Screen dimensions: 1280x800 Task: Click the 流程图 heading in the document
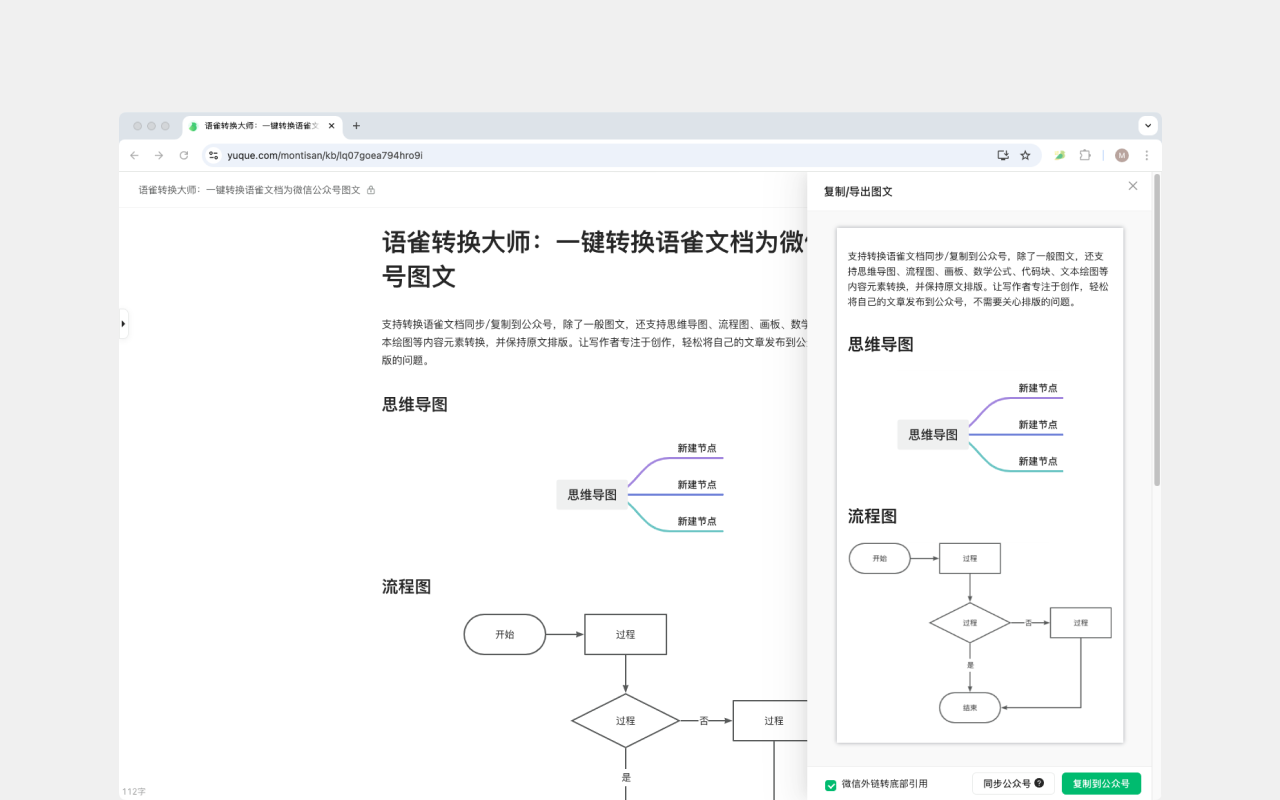click(x=407, y=587)
